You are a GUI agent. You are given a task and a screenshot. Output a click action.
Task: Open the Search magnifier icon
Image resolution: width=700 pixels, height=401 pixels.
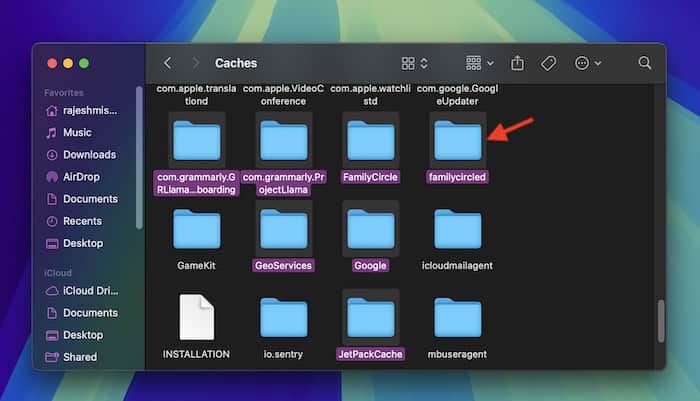[x=645, y=63]
